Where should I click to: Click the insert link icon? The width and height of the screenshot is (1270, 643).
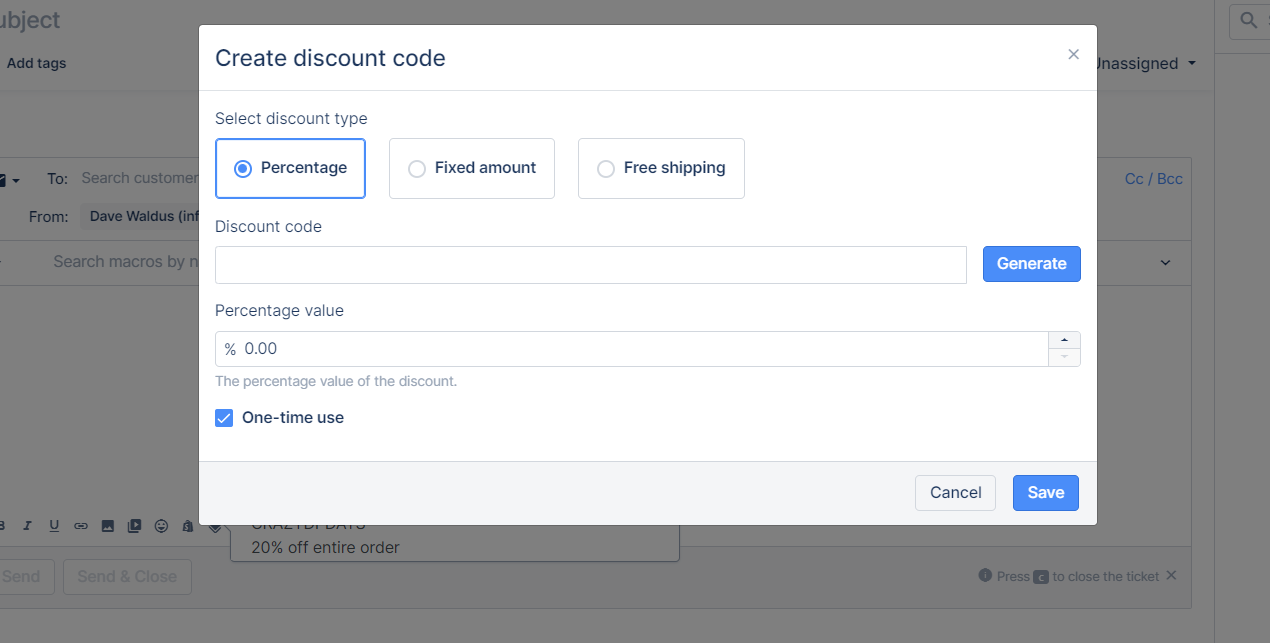(81, 526)
